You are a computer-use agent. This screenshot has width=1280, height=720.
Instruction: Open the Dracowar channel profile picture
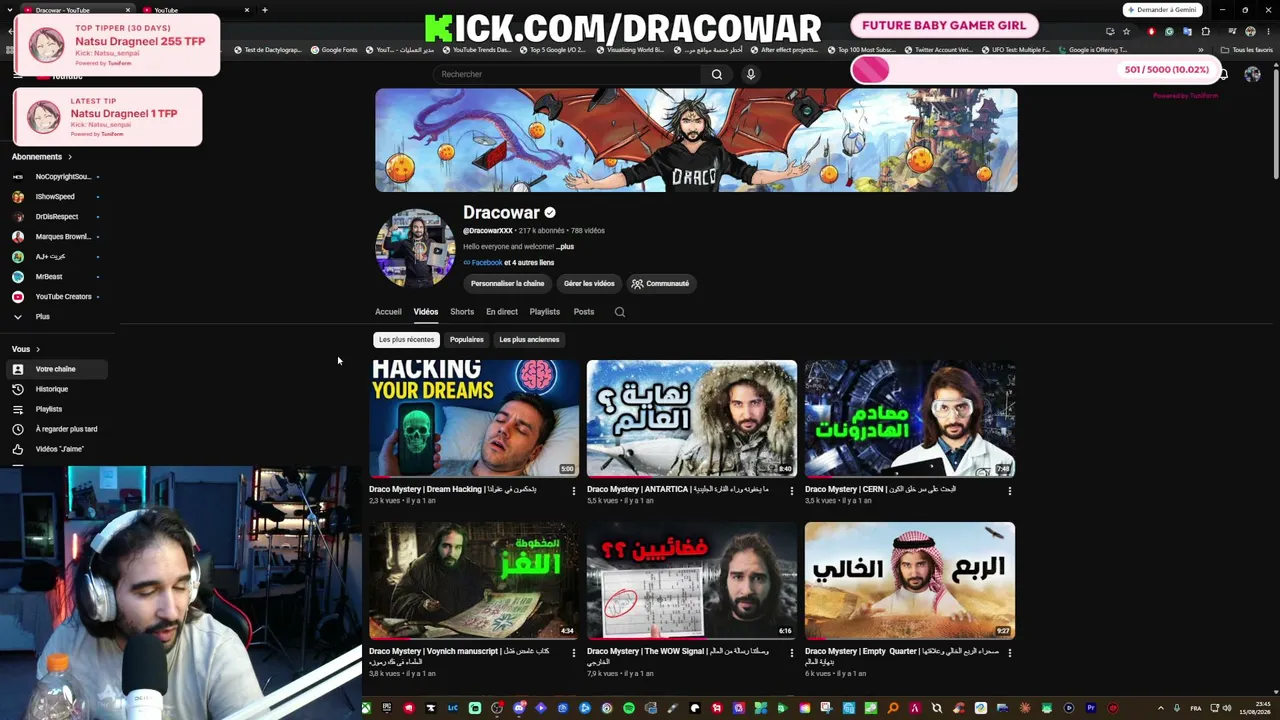(415, 248)
